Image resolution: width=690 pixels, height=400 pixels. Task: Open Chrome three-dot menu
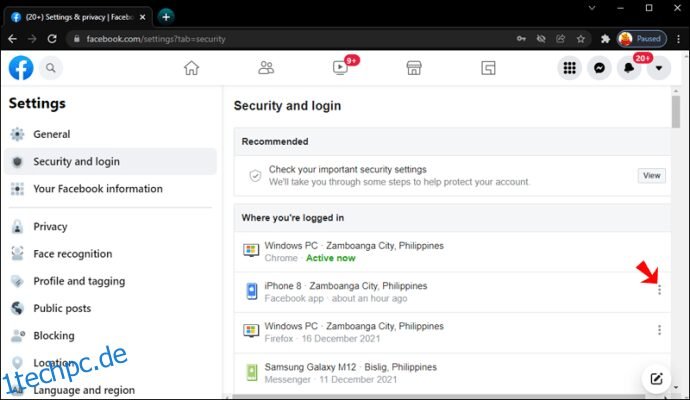(x=678, y=39)
